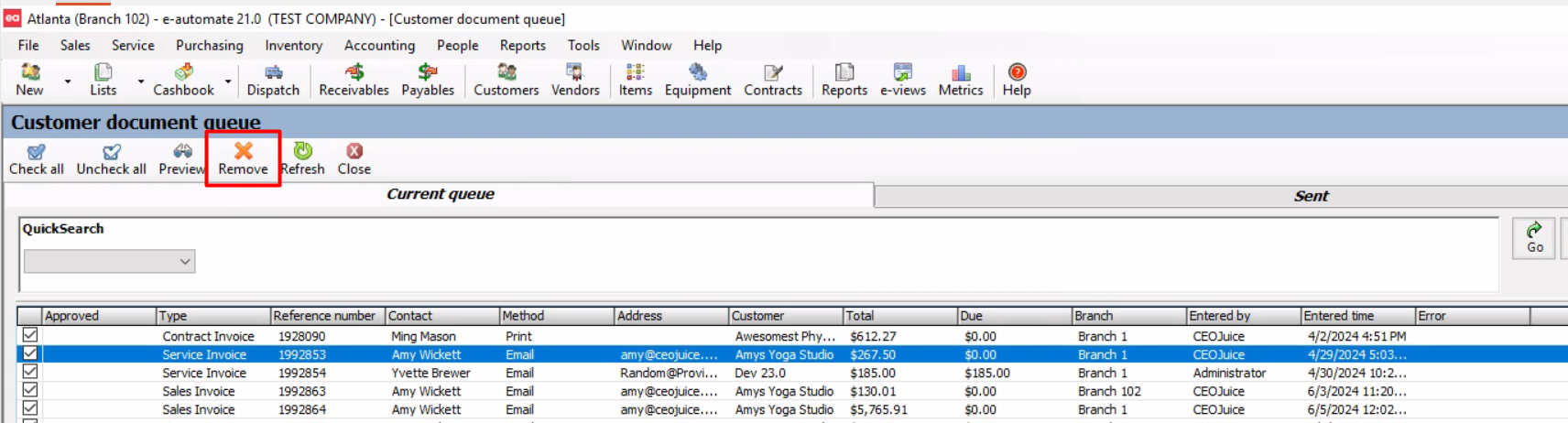Click the Administrator entered-by cell
Viewport: 1568px width, 423px height.
tap(1244, 373)
